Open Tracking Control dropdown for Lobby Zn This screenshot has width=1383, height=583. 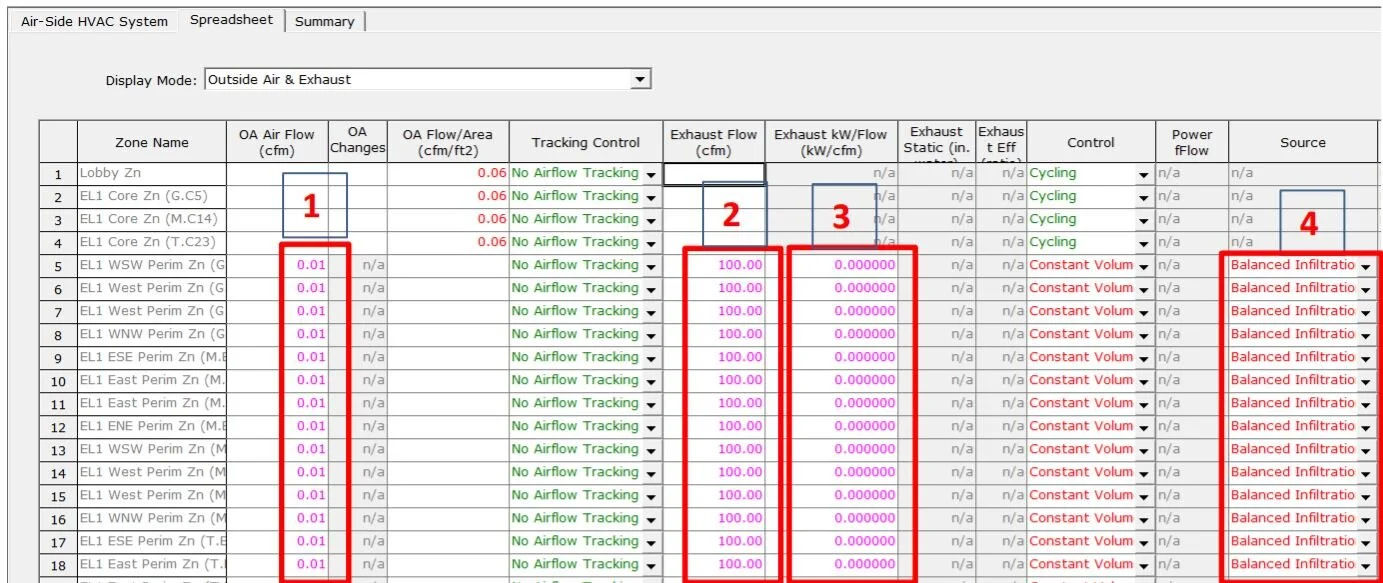coord(651,174)
